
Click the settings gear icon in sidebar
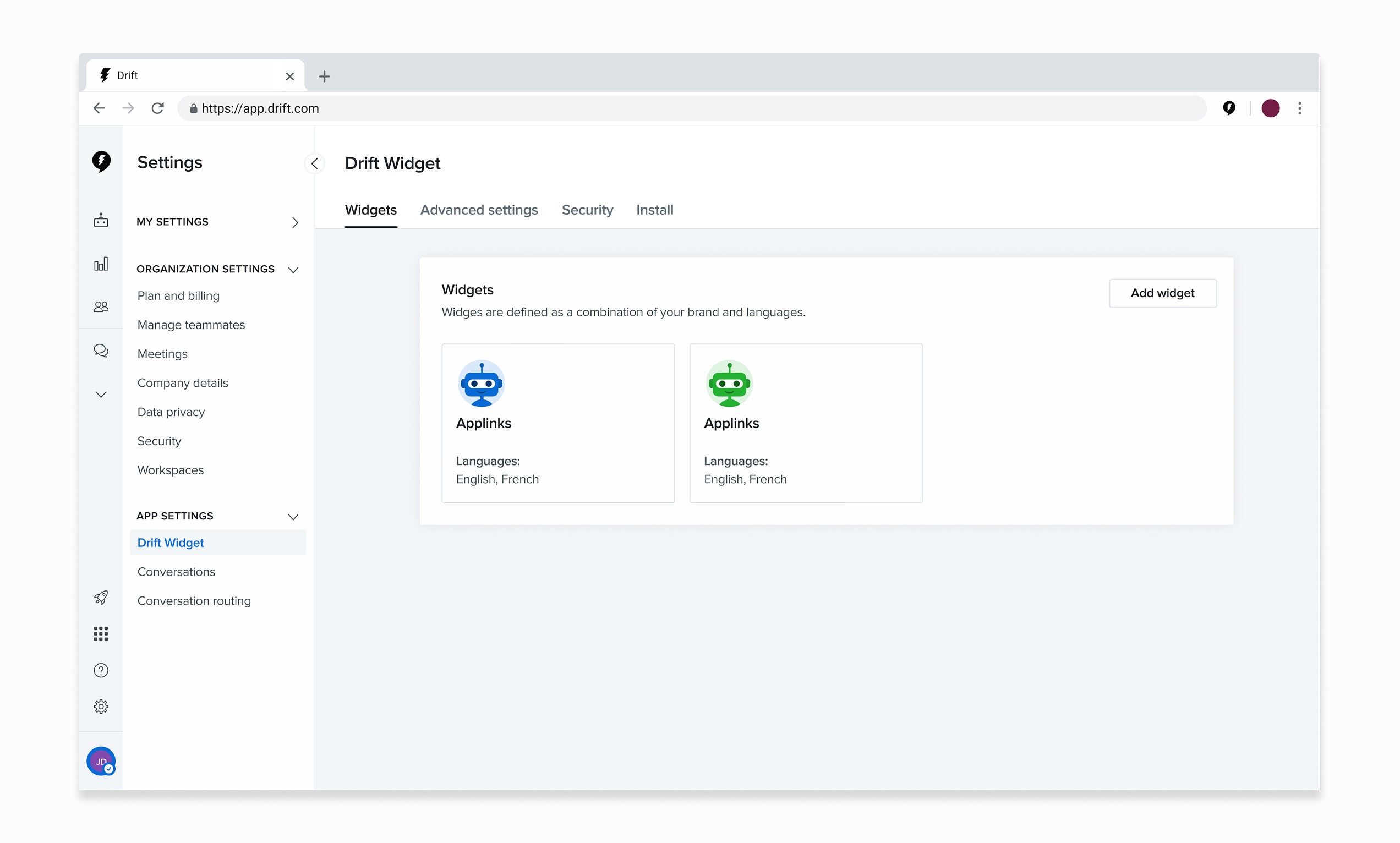(x=101, y=707)
